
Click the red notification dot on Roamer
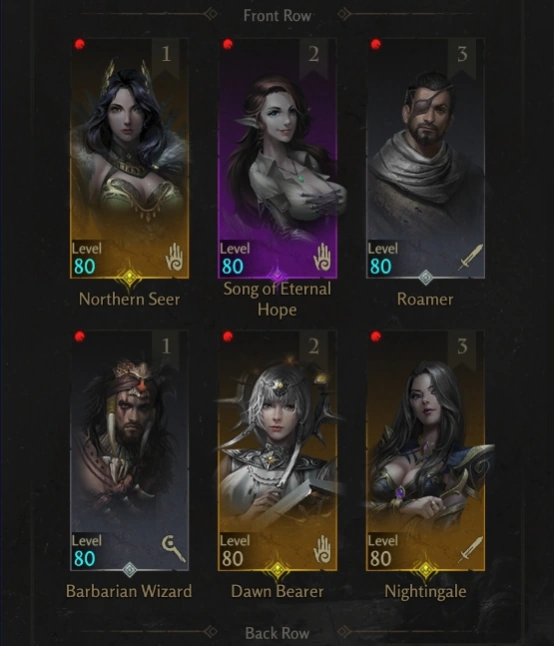[x=376, y=44]
